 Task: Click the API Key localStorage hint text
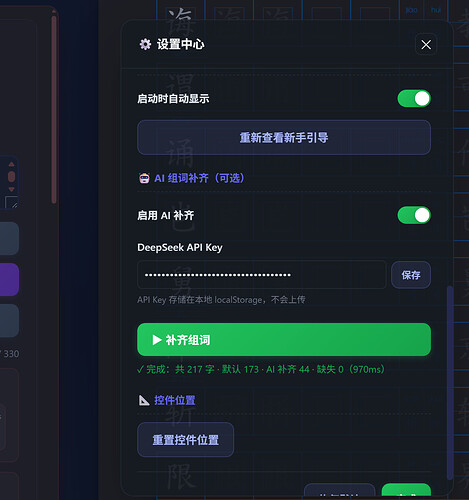[x=221, y=300]
